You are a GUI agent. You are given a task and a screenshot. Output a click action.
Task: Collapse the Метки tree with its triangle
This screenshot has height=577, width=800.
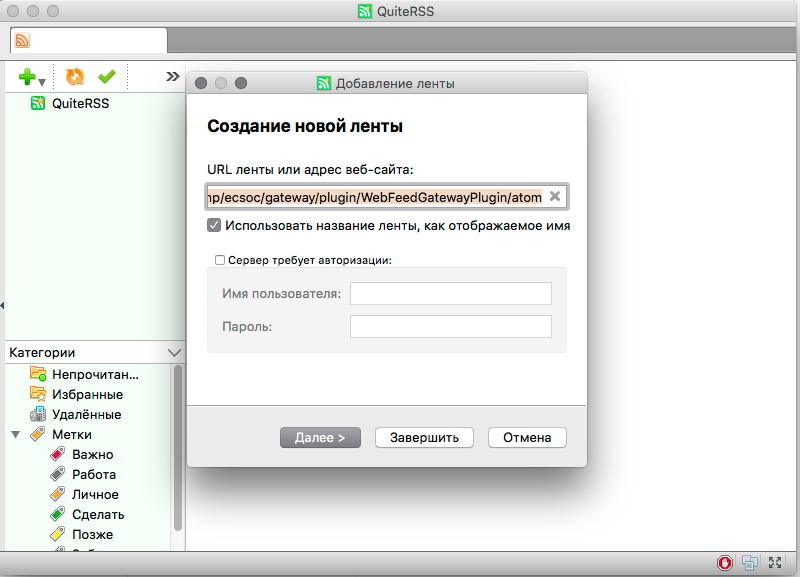[x=16, y=435]
